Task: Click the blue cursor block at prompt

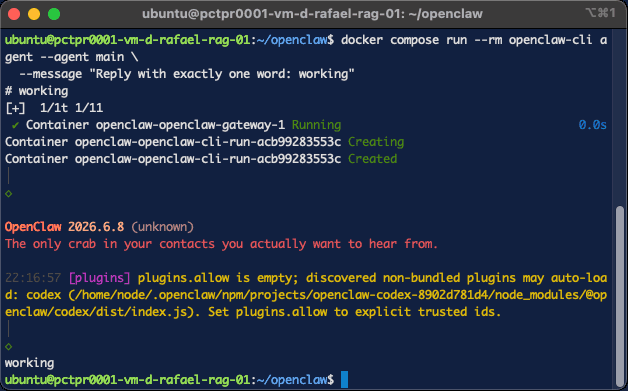Action: [344, 379]
